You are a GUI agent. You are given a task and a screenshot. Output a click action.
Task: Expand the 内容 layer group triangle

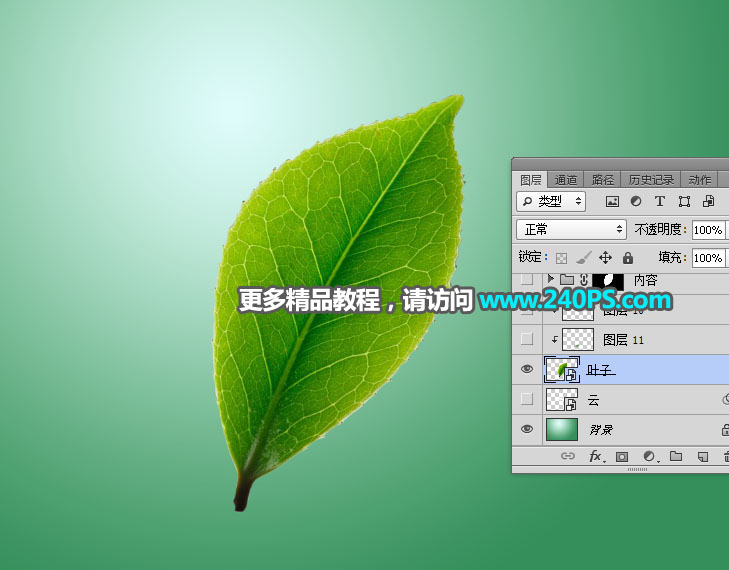pyautogui.click(x=550, y=279)
